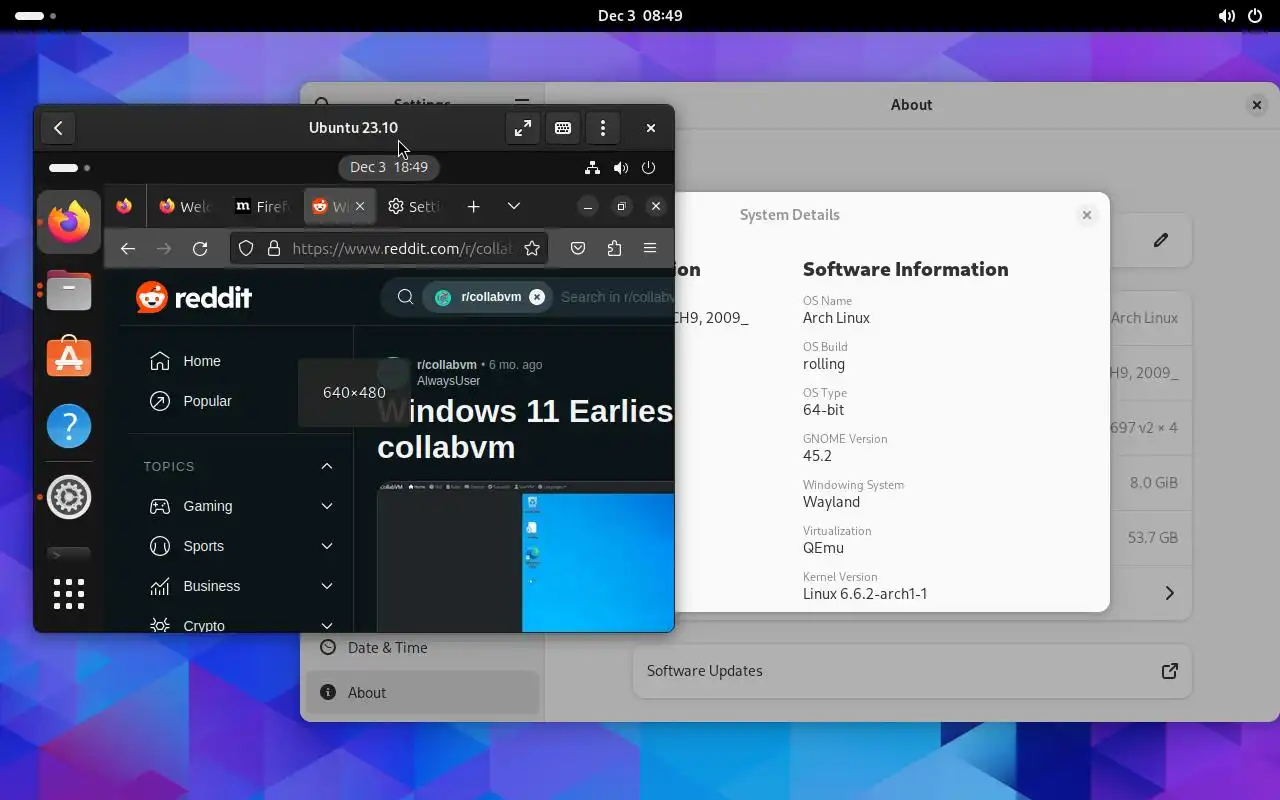Switch to the Firef tab with m icon
The width and height of the screenshot is (1280, 800).
coord(261,206)
